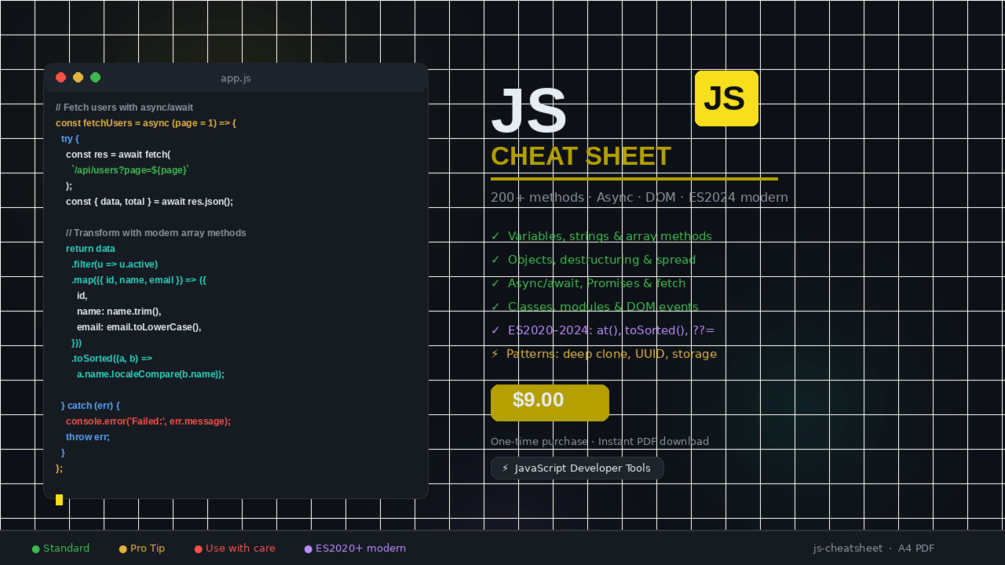Click the Objects, destructuring & spread line

point(602,259)
